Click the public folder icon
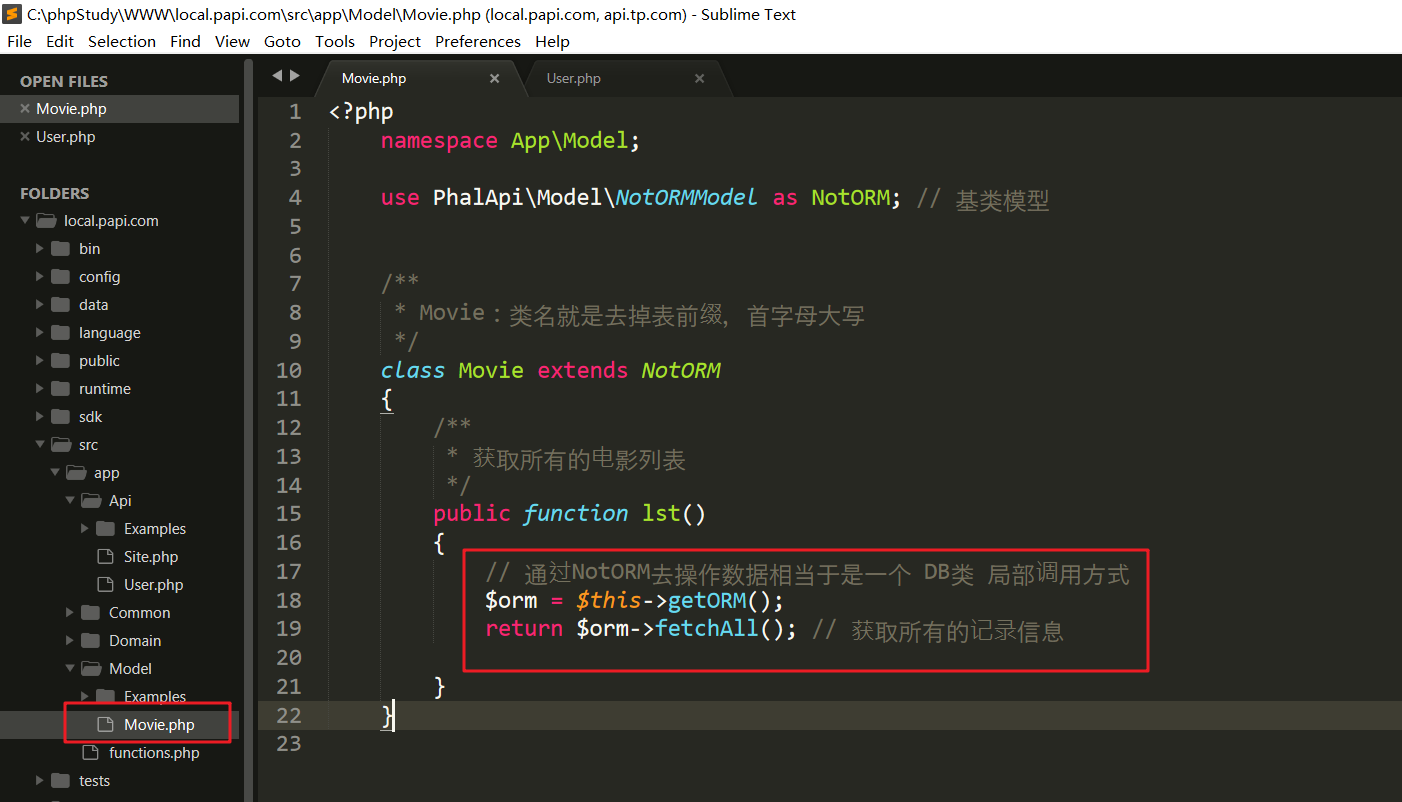The width and height of the screenshot is (1402, 802). point(60,361)
